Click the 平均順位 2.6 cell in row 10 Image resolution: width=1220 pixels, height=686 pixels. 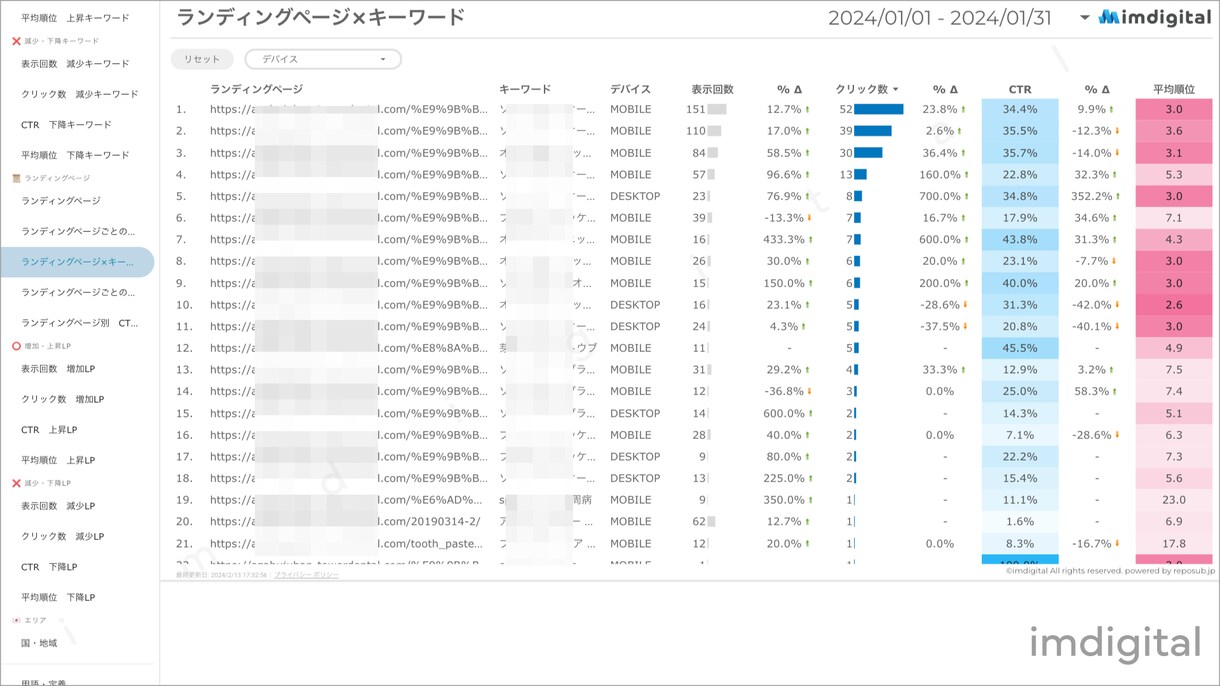pyautogui.click(x=1174, y=305)
